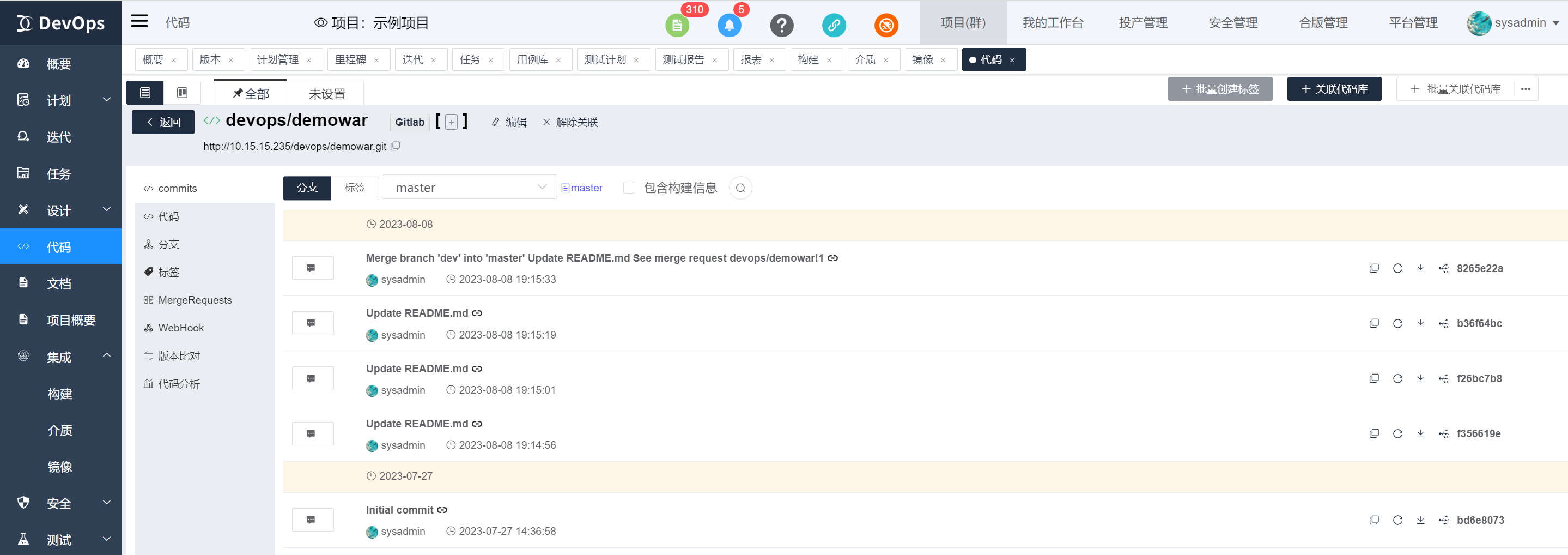Click the 关联代码库 button
Screen dimensions: 1568x555
[x=1334, y=89]
